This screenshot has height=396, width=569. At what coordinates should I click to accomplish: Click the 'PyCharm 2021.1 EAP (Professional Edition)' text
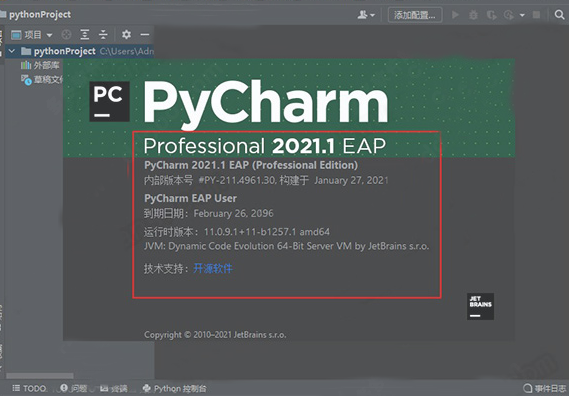click(x=251, y=165)
